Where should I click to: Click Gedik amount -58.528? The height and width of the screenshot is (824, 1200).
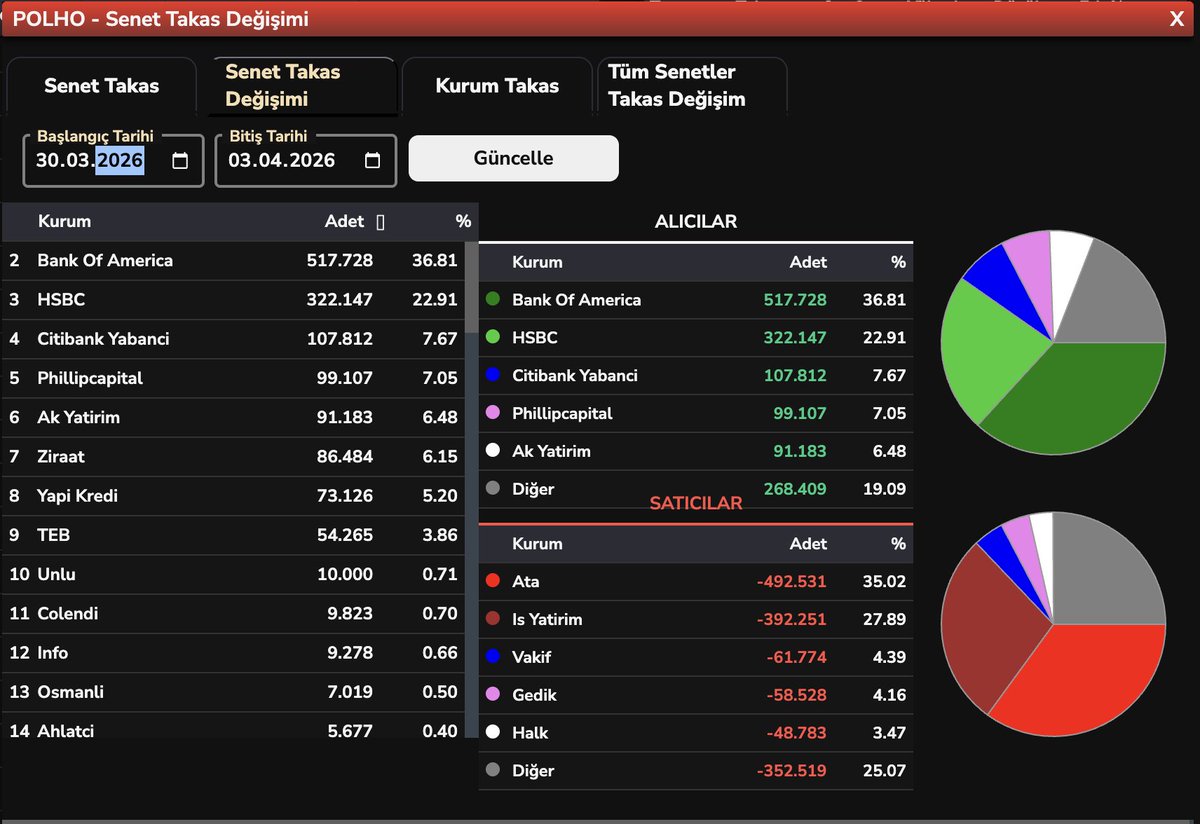796,695
